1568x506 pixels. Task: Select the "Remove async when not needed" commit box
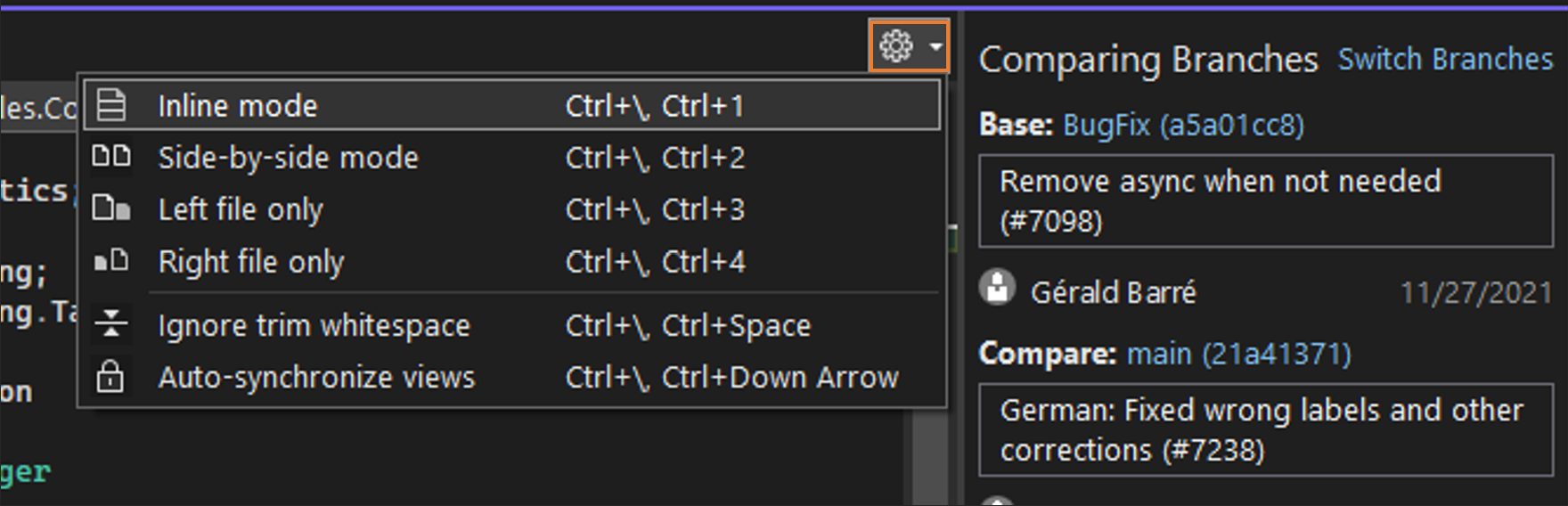(1265, 200)
